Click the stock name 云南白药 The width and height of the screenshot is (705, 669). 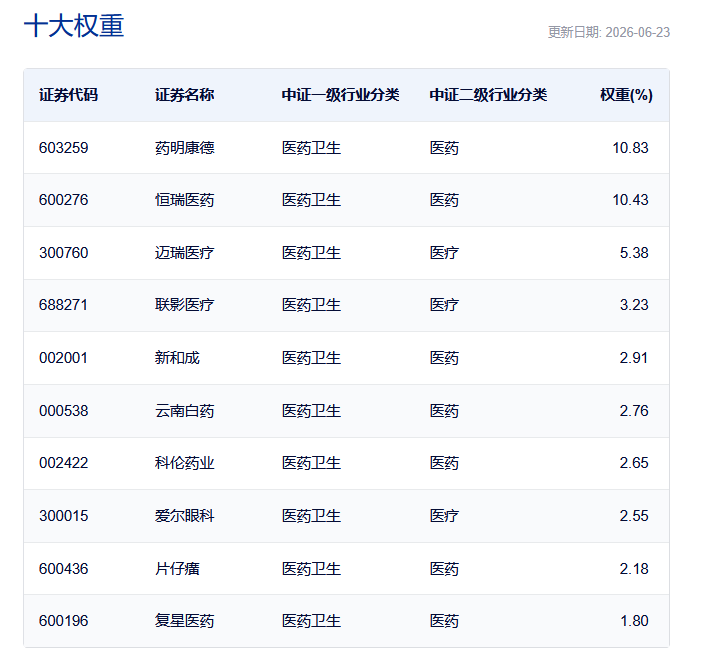click(184, 411)
